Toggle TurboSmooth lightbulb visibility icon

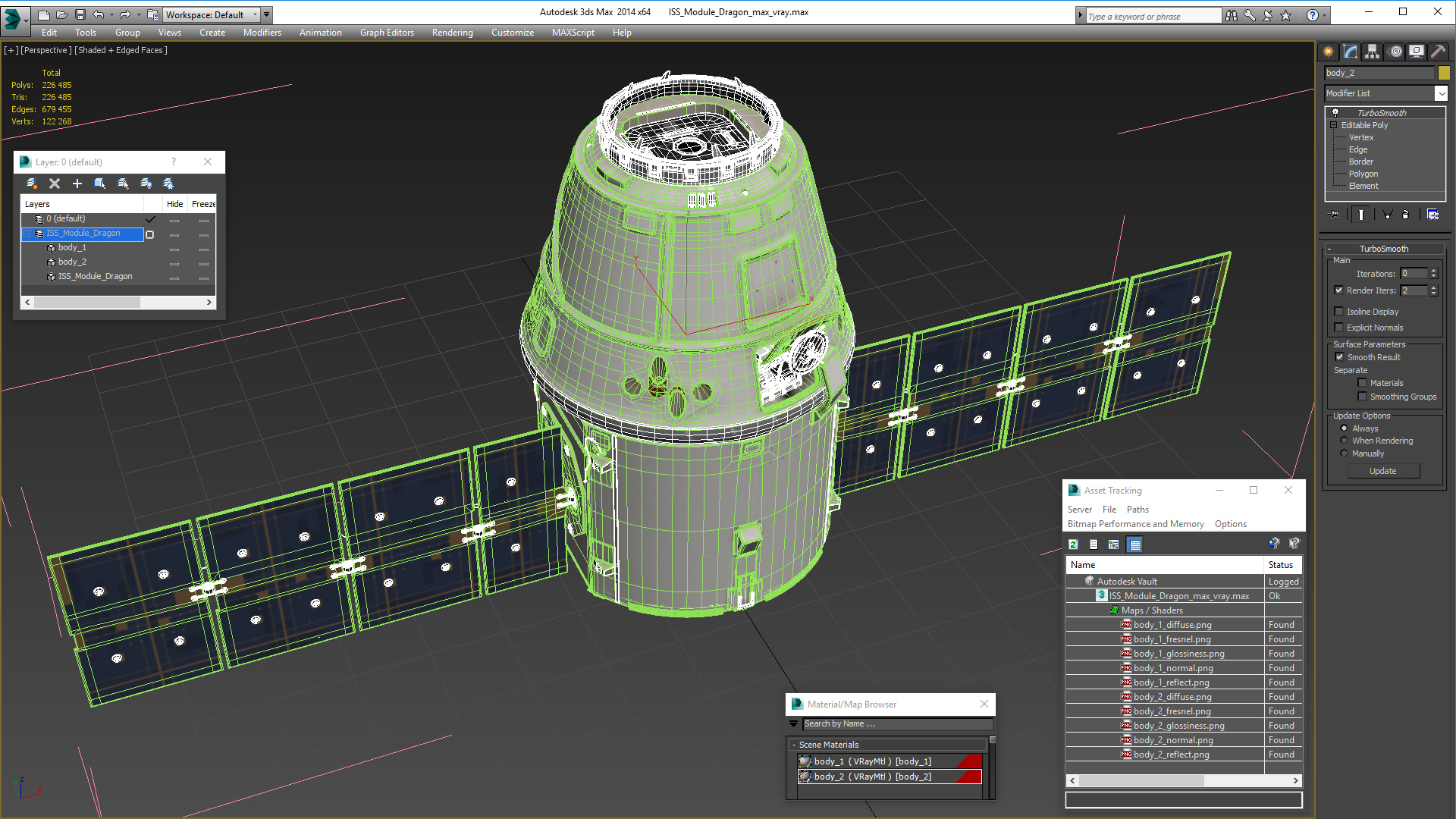(1335, 112)
